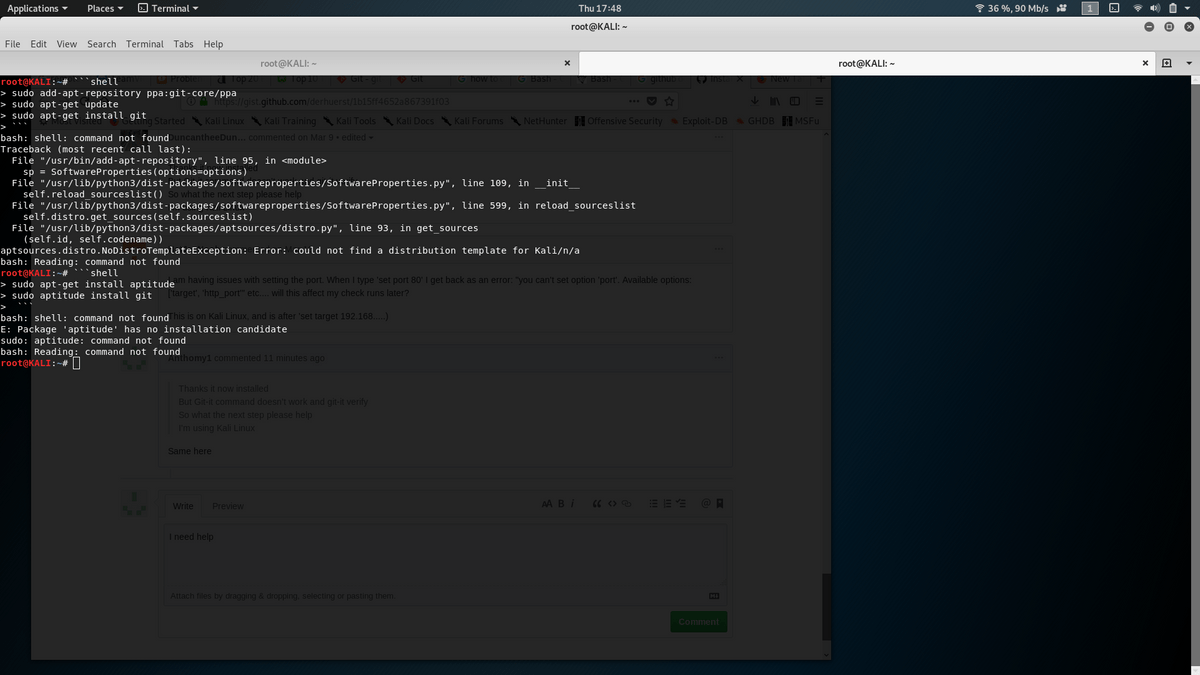
Task: Toggle bold formatting in the comment editor
Action: [x=560, y=504]
